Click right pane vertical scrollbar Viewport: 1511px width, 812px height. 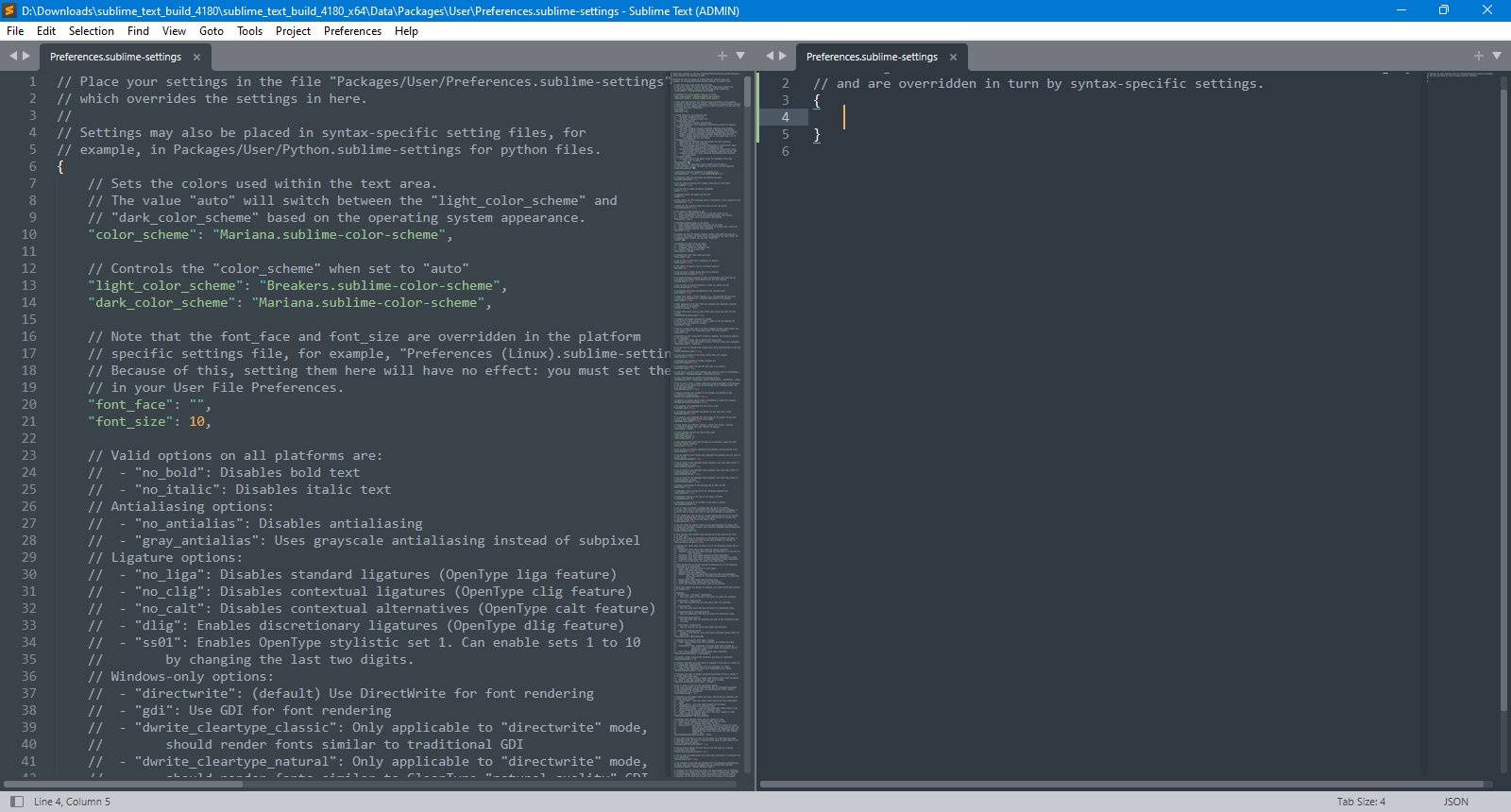click(1504, 401)
